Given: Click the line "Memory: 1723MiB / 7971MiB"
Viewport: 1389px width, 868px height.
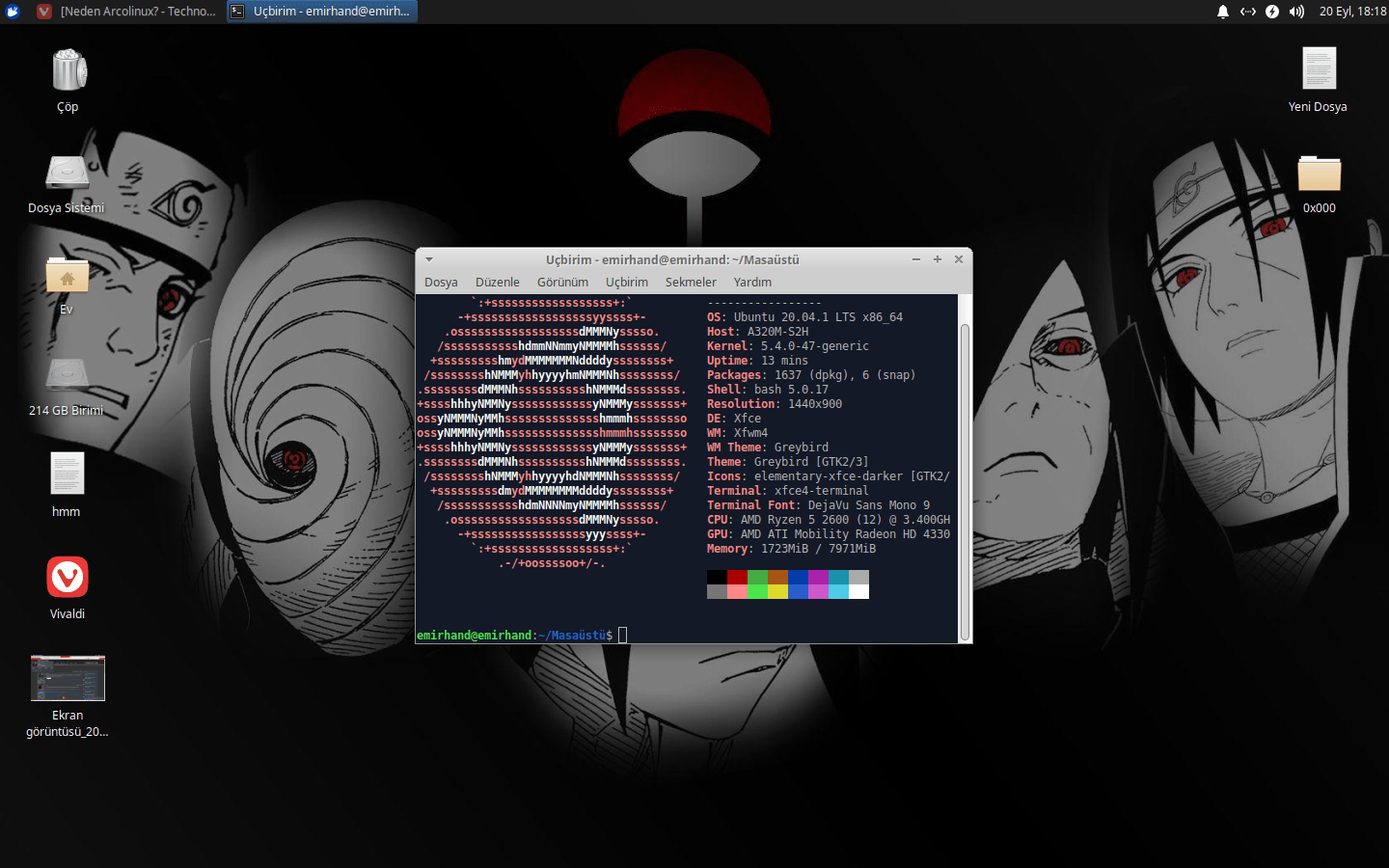Looking at the screenshot, I should click(791, 549).
